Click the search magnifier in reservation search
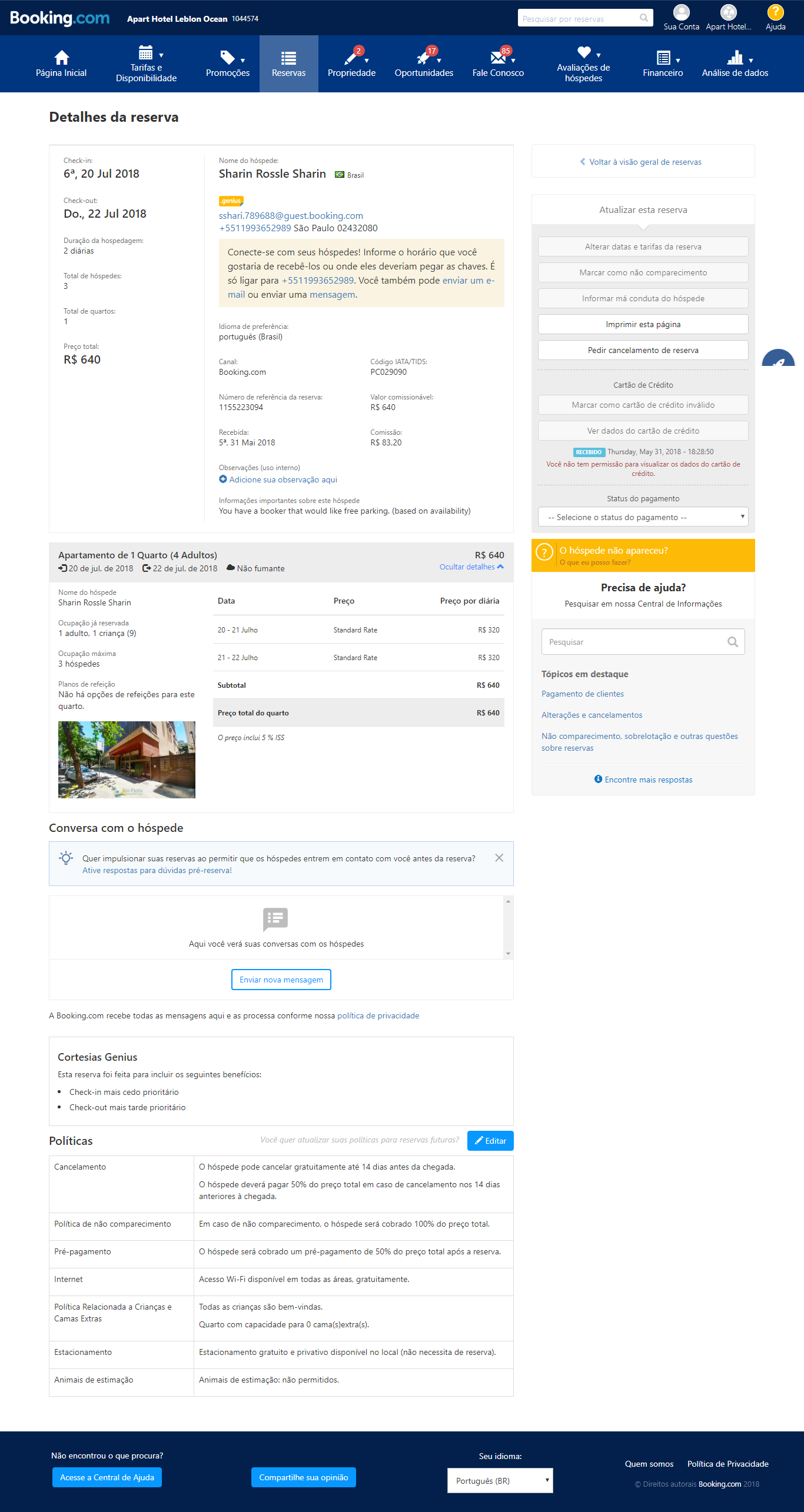The width and height of the screenshot is (804, 1512). coord(644,18)
